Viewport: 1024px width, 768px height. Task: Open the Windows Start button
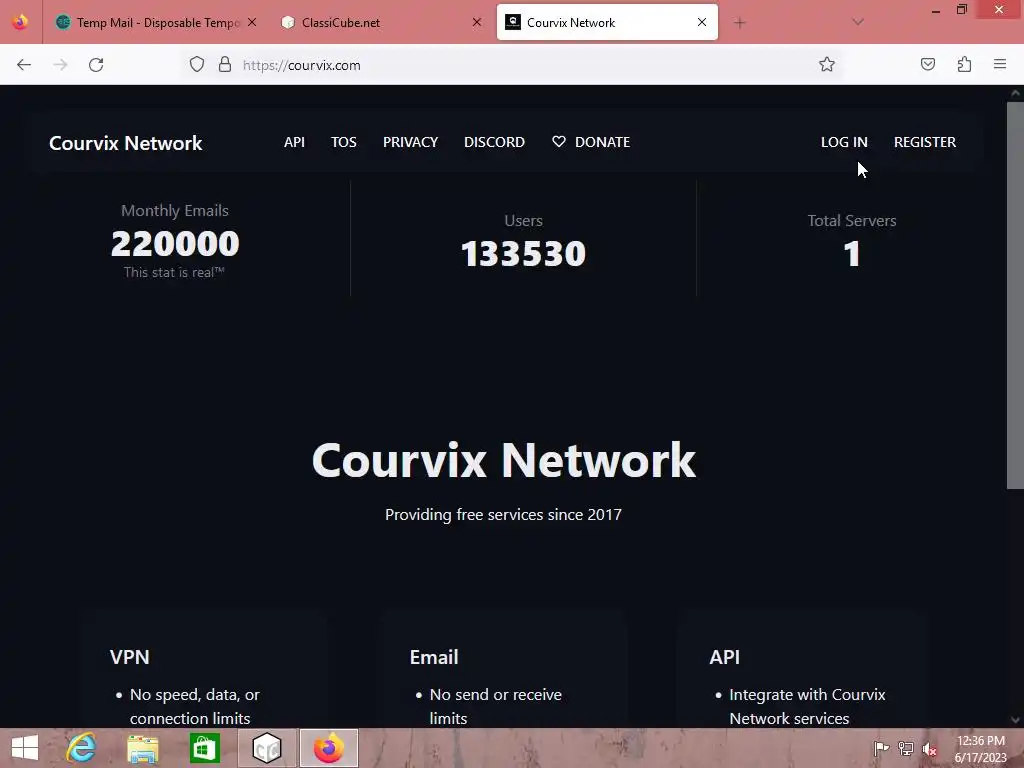coord(25,748)
